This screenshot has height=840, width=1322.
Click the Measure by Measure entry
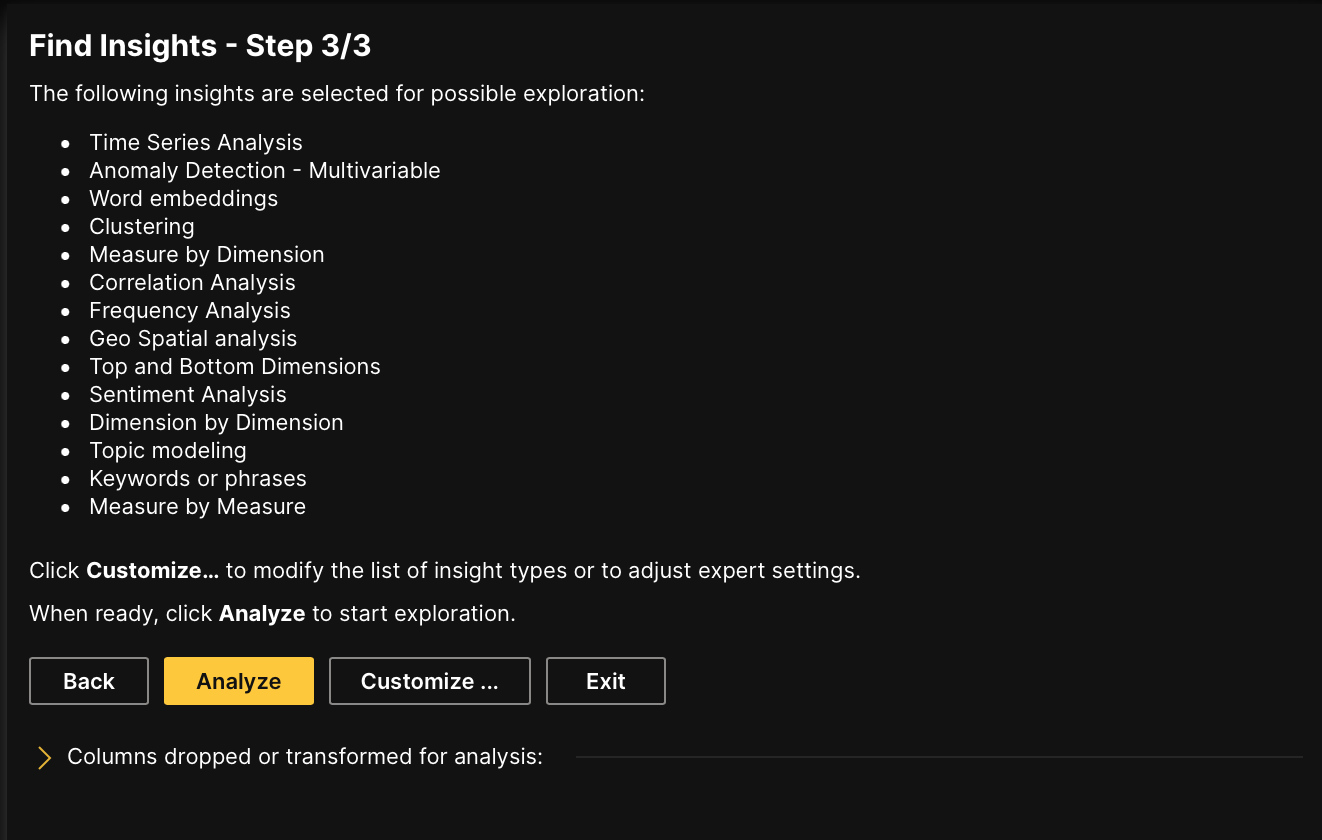198,507
